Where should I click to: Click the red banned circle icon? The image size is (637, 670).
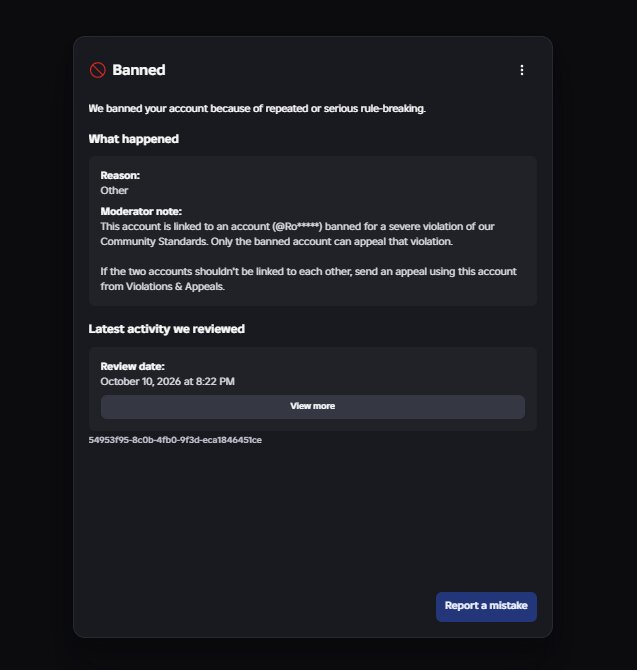point(97,70)
